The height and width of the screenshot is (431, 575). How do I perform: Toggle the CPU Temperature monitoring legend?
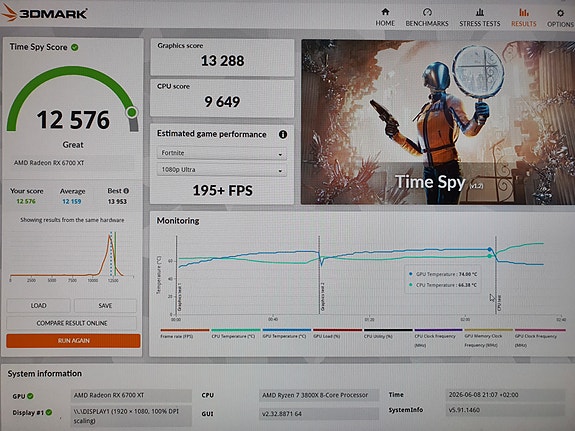point(236,333)
